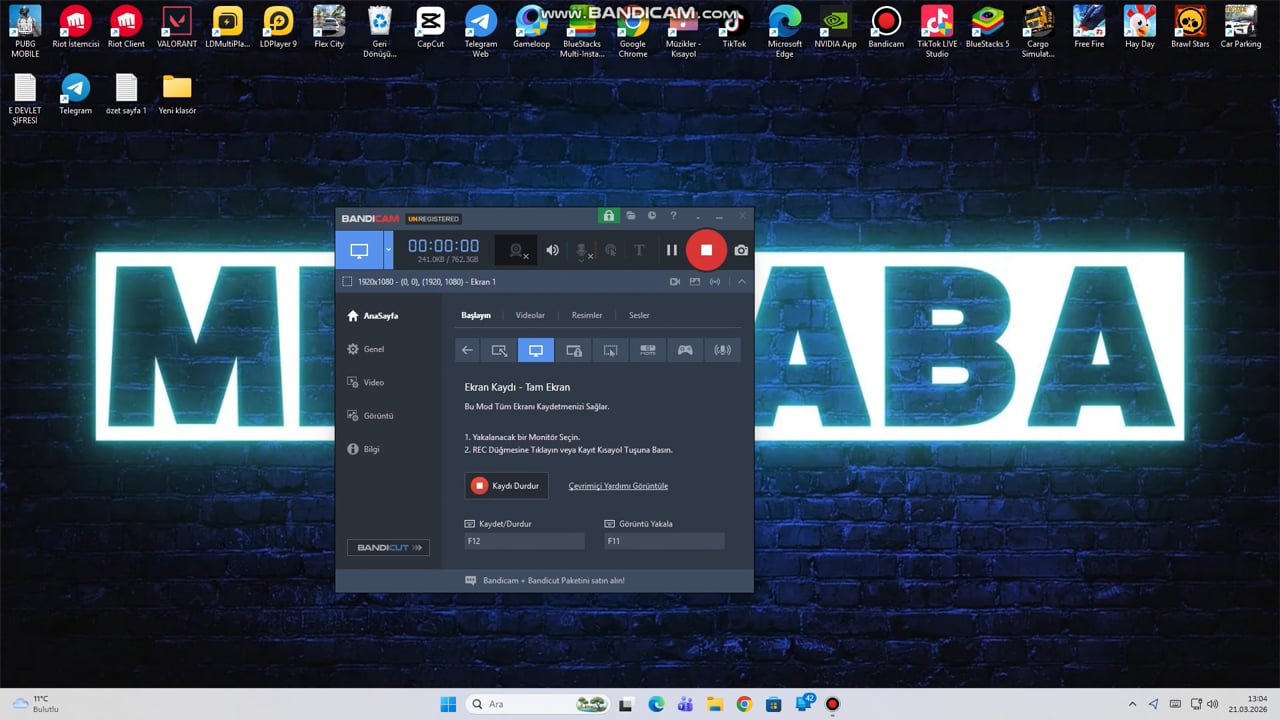
Task: Toggle the webcam overlay icon
Action: point(517,250)
